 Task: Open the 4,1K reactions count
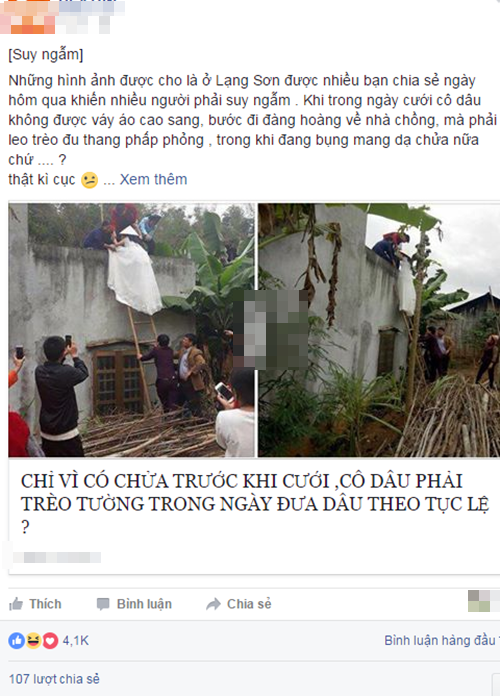[x=75, y=641]
